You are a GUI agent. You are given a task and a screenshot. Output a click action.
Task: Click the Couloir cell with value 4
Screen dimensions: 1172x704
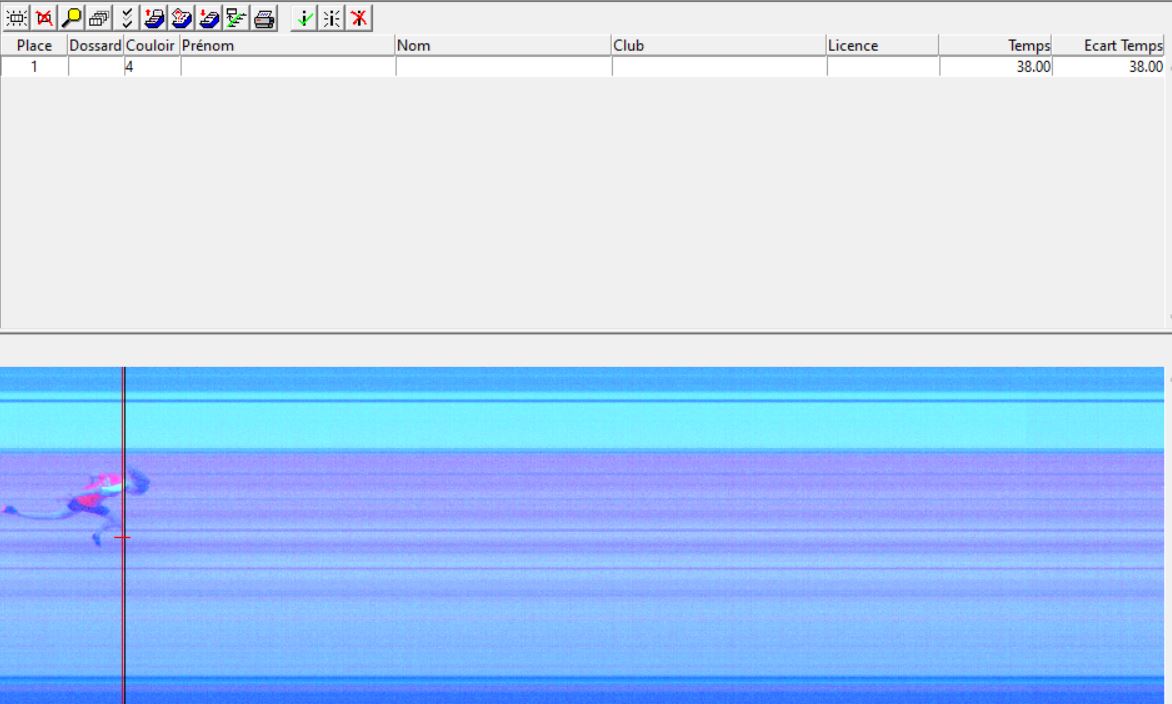click(152, 67)
